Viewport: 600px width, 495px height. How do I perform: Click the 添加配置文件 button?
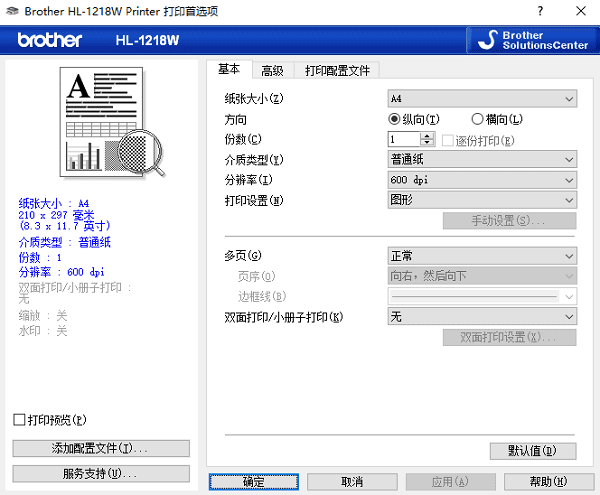click(x=101, y=448)
